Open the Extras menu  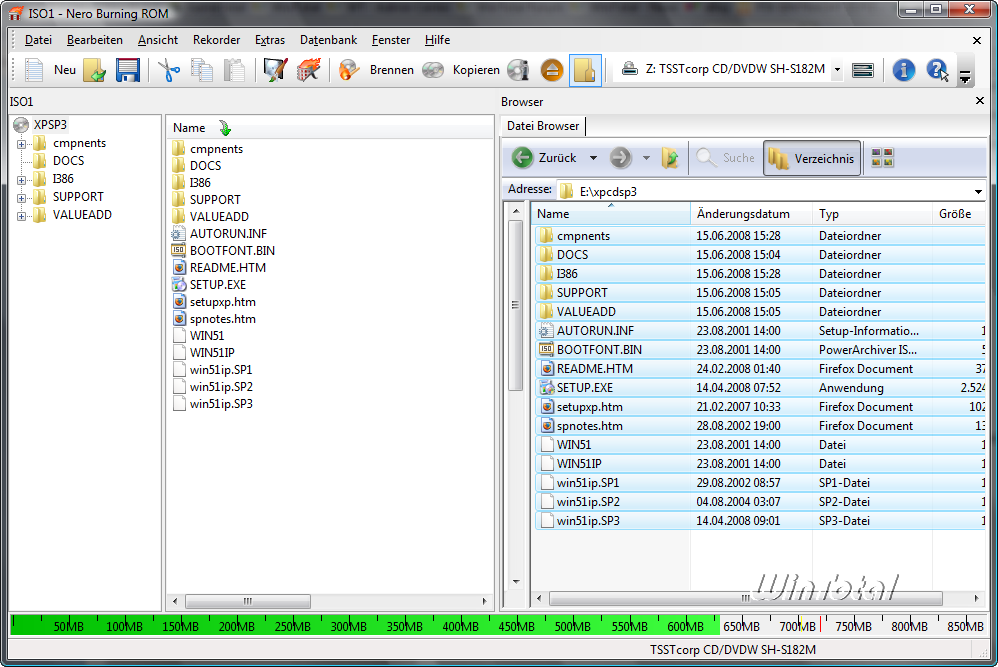click(270, 39)
